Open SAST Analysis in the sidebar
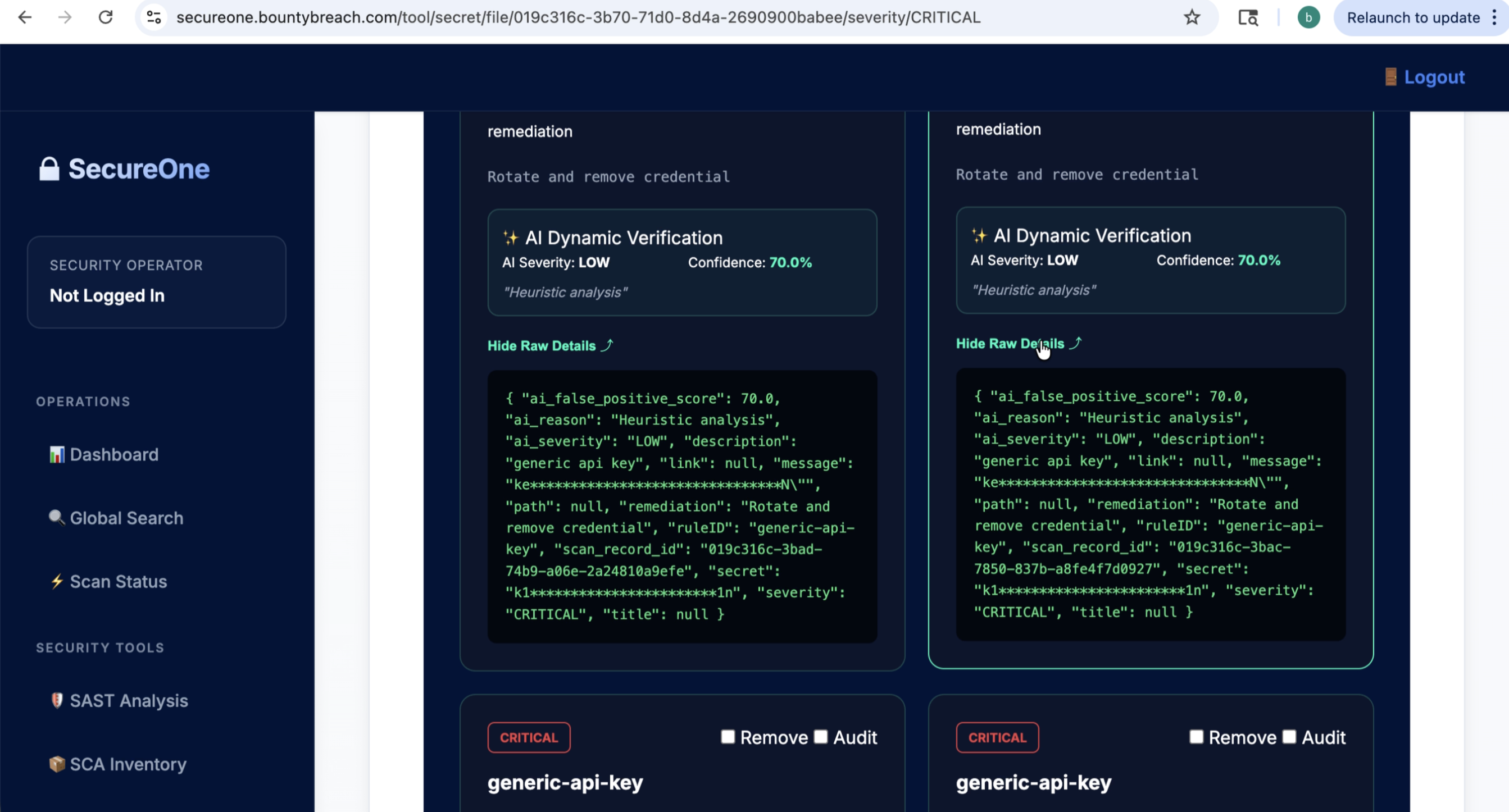 129,701
